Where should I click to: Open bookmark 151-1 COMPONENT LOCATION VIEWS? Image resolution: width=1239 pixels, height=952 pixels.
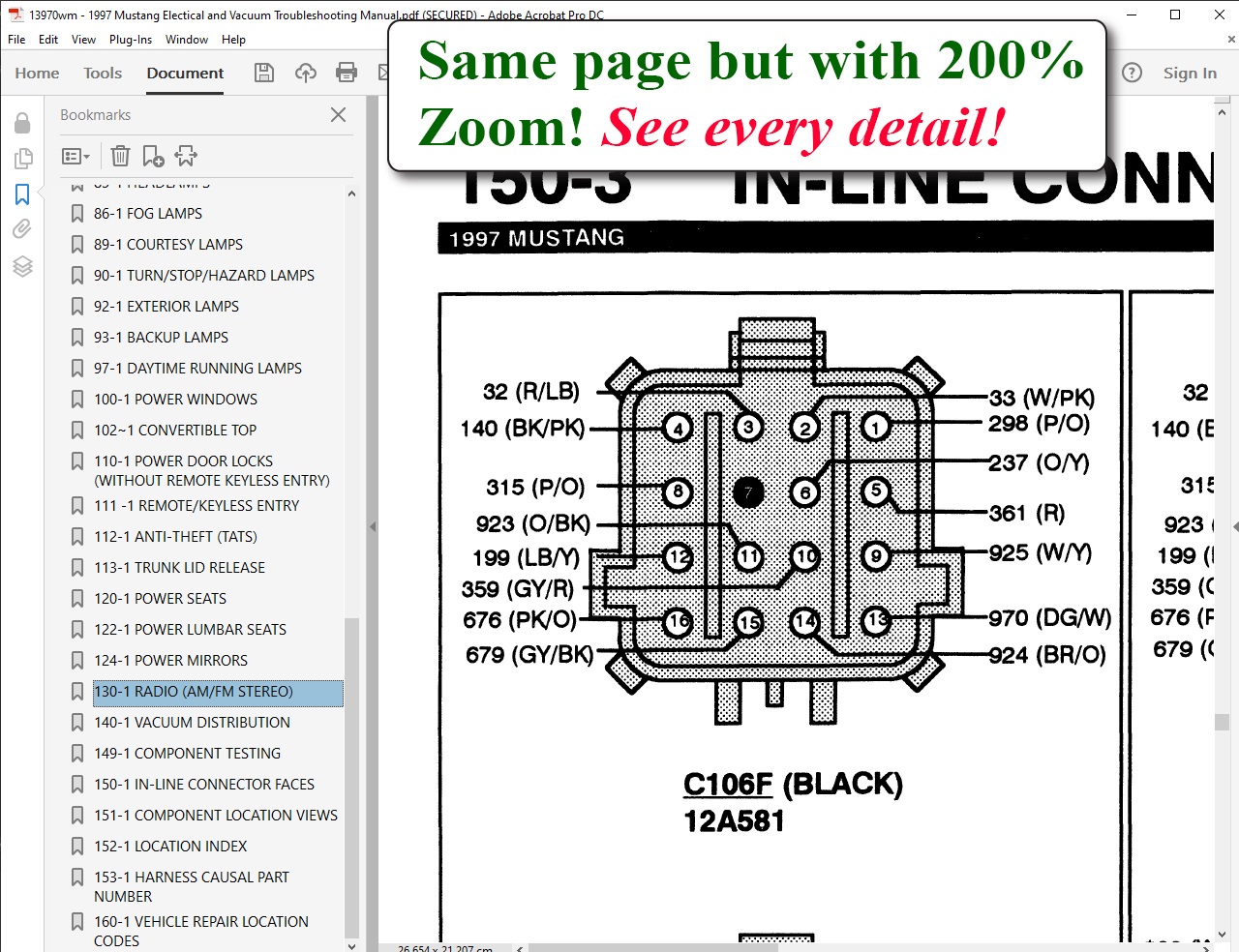(x=216, y=816)
